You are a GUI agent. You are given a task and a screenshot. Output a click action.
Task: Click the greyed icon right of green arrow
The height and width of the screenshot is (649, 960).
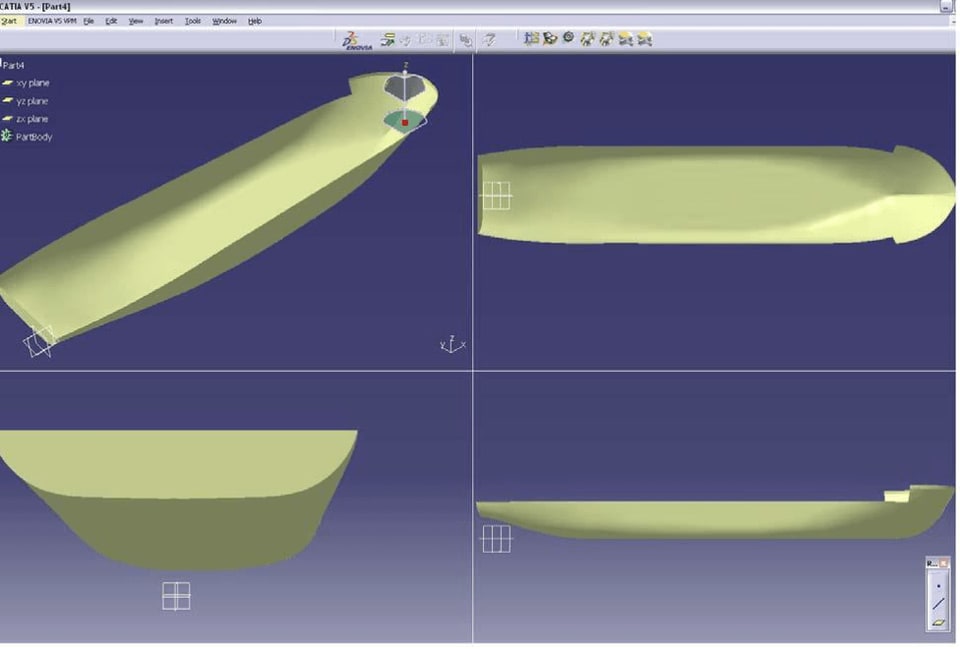(405, 40)
